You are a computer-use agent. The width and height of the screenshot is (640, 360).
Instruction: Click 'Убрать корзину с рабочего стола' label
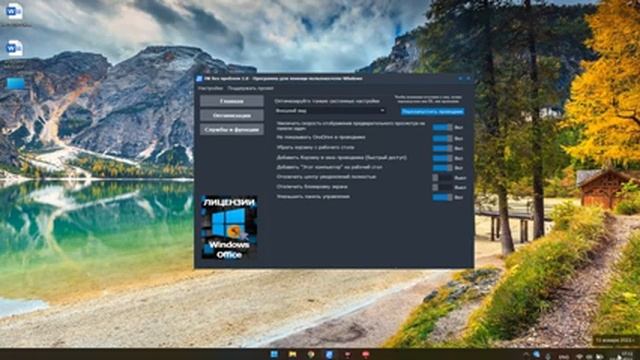tap(316, 147)
